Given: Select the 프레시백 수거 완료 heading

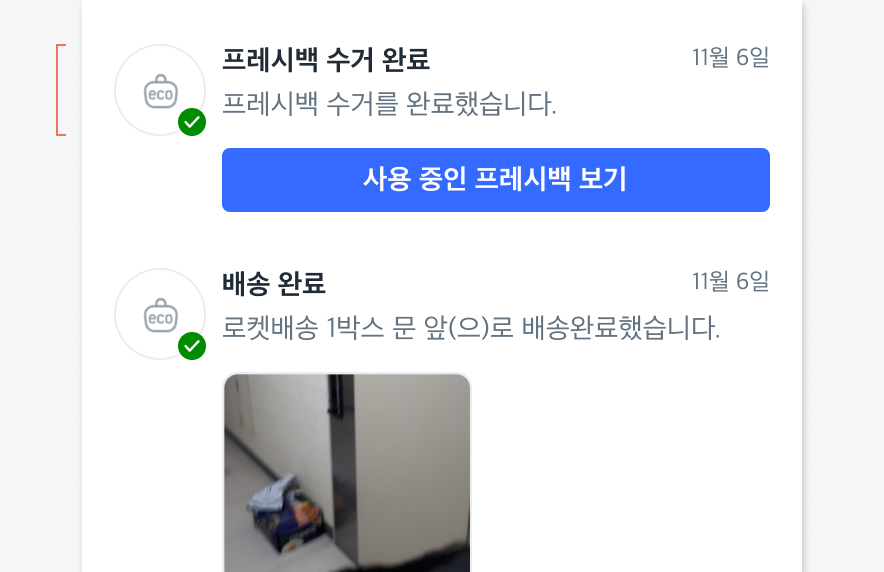Looking at the screenshot, I should pyautogui.click(x=326, y=59).
